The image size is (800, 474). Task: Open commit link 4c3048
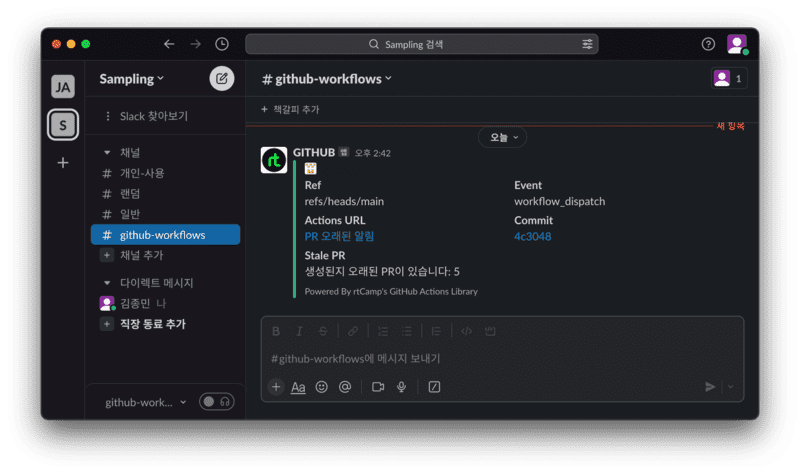532,236
